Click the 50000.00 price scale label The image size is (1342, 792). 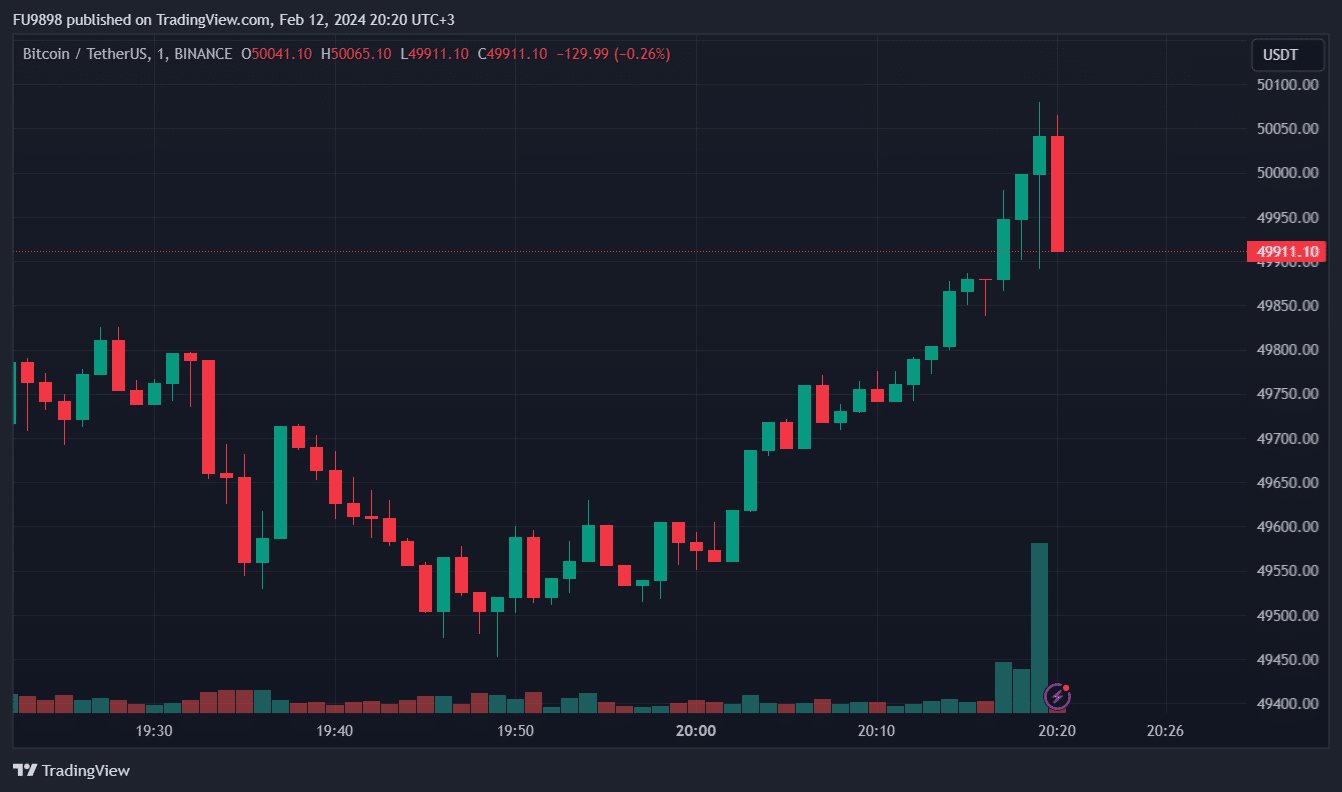(1286, 173)
